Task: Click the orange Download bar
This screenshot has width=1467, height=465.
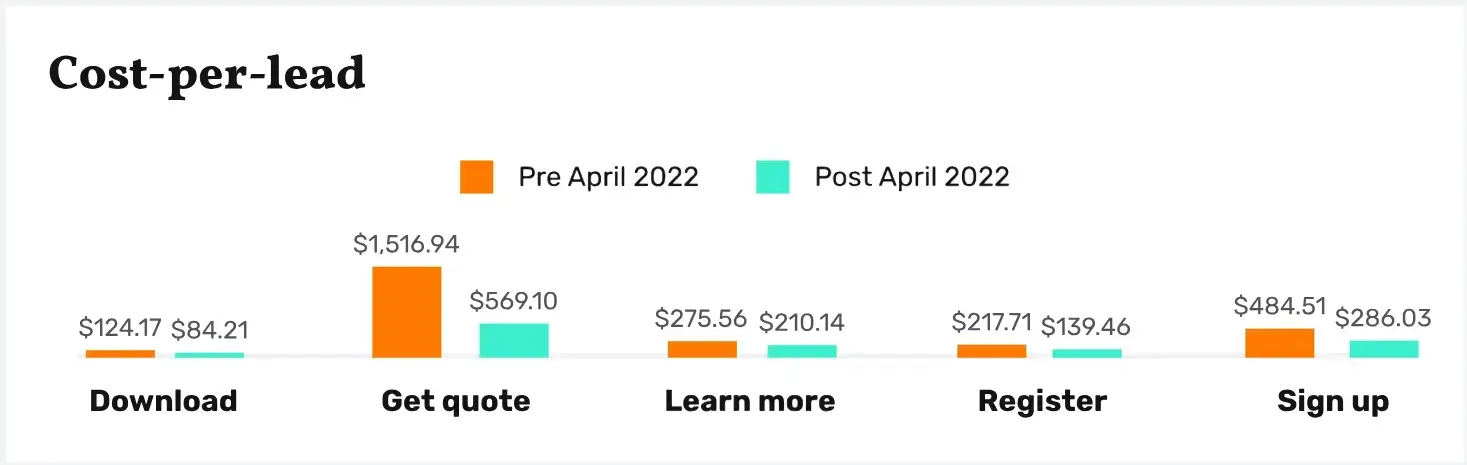Action: 120,354
